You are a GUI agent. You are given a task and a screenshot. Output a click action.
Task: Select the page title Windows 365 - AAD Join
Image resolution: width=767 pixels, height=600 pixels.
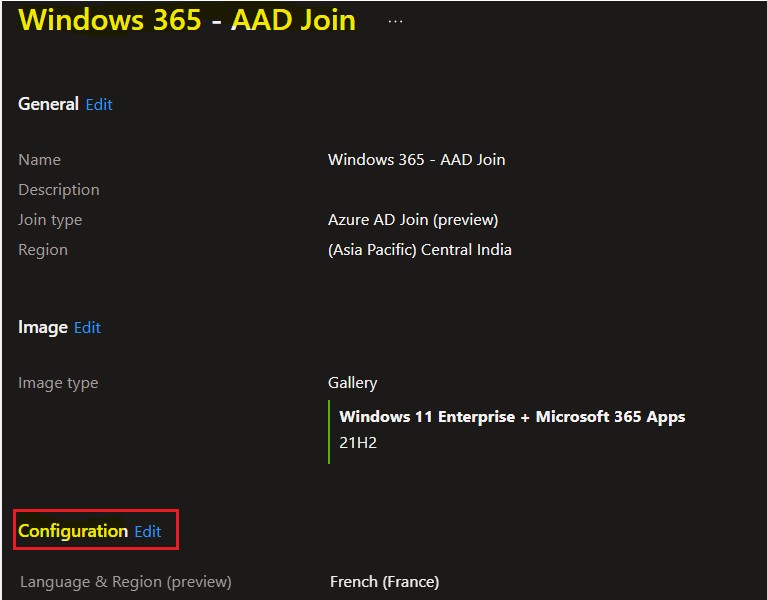coord(187,20)
